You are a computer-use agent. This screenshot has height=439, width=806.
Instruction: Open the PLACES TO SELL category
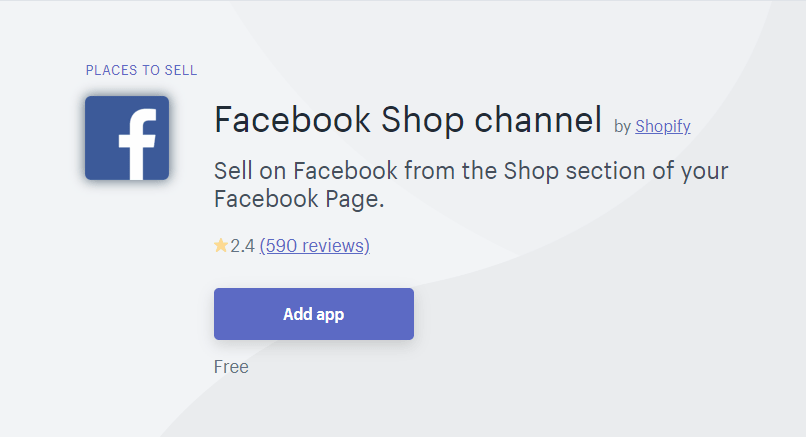tap(141, 70)
